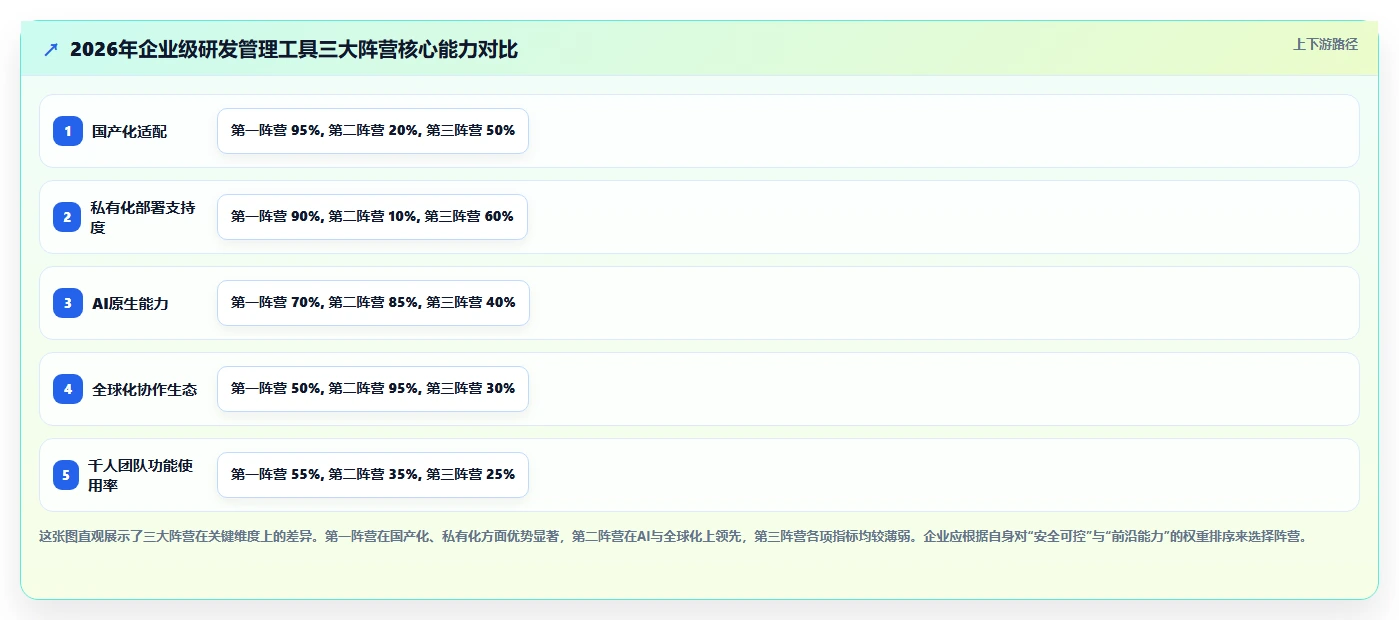
Task: Click value box 第一阵营 50%, 第二阵营 95%, 第三阵营 30%
Action: (x=373, y=389)
